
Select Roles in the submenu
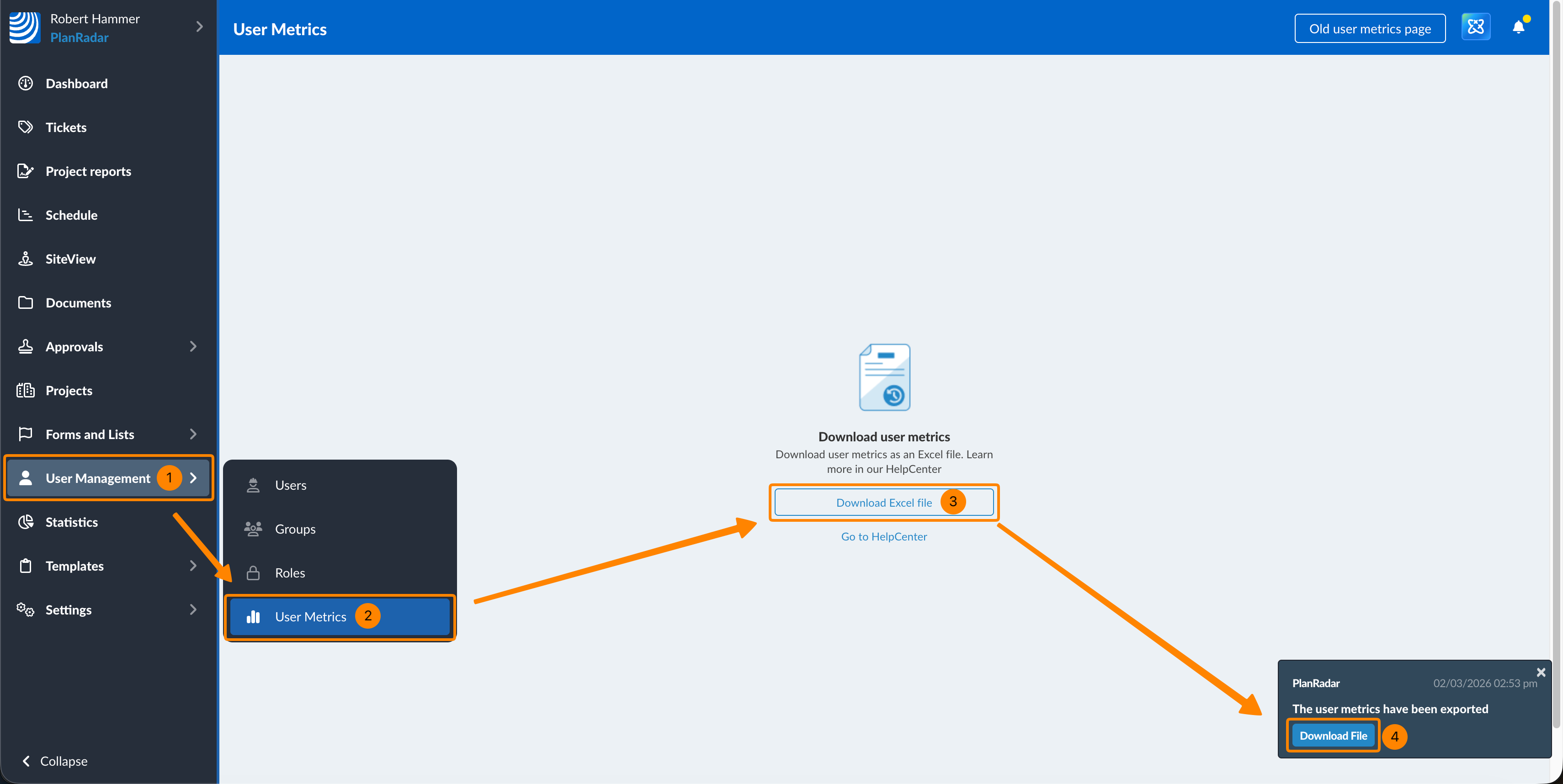[289, 573]
